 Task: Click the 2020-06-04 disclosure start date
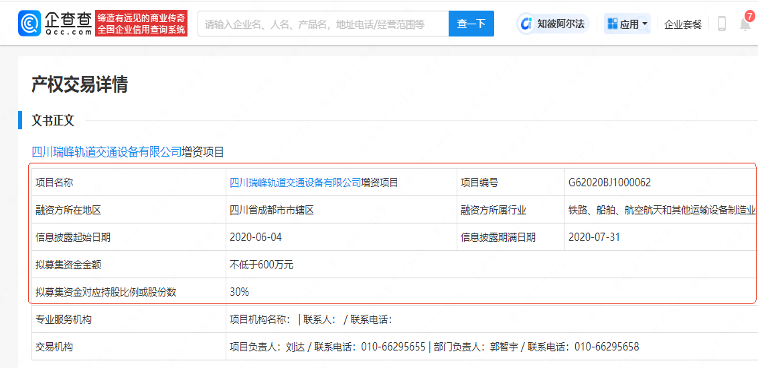(x=256, y=237)
